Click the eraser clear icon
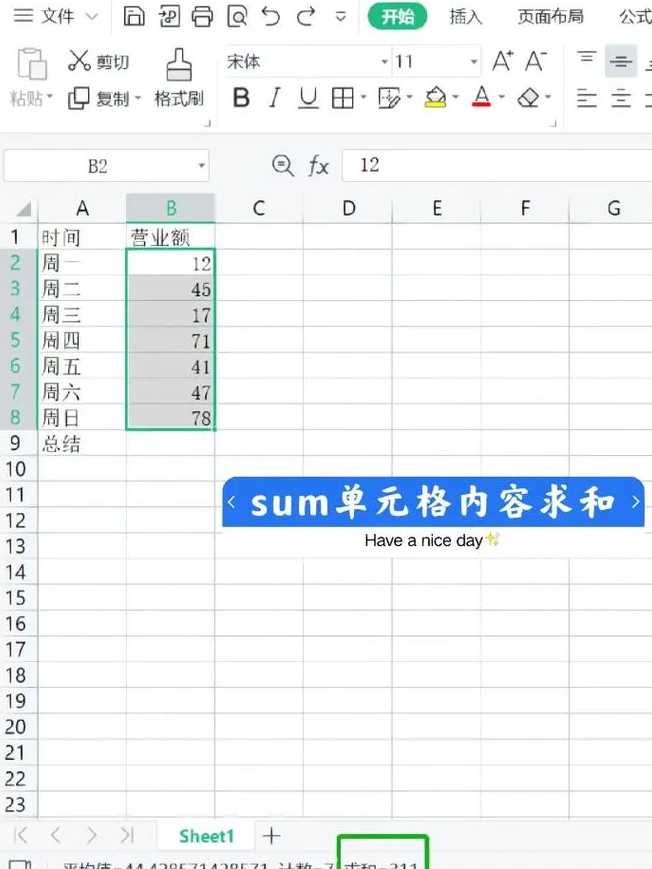Screen dimensions: 652x869 pos(528,98)
